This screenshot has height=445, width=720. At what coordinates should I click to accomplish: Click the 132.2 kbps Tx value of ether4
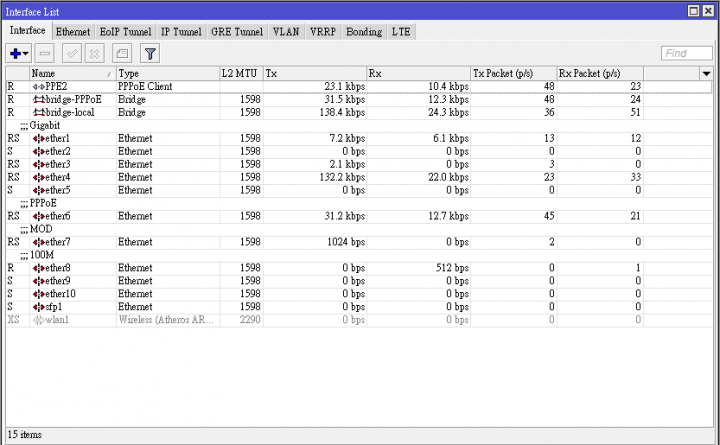[342, 177]
